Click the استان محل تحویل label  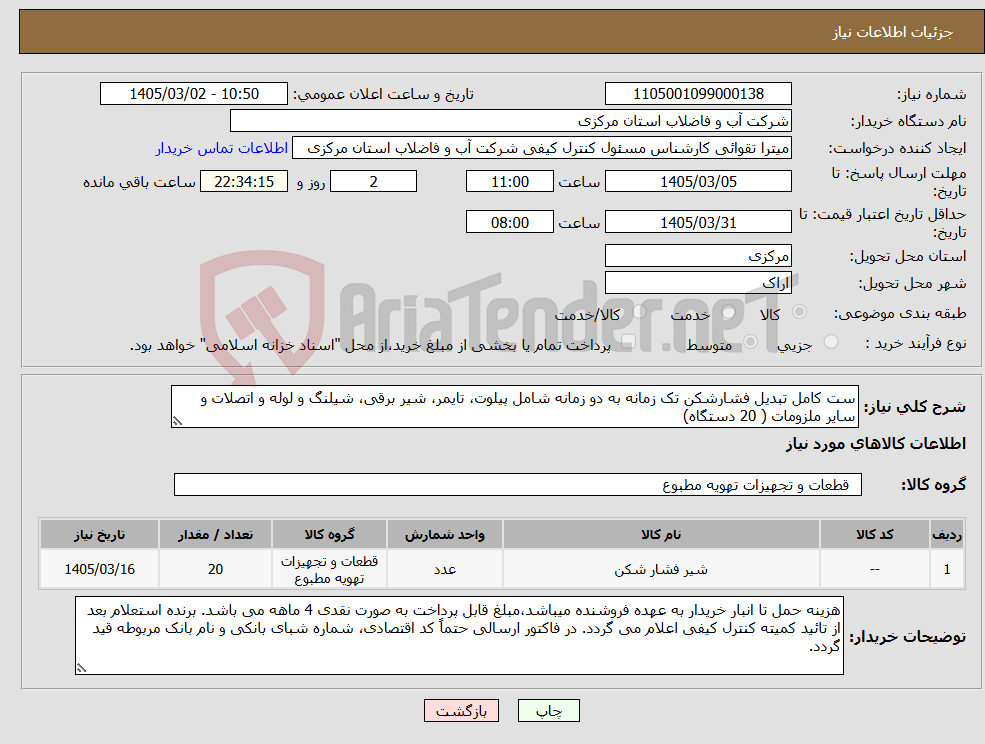(x=908, y=256)
